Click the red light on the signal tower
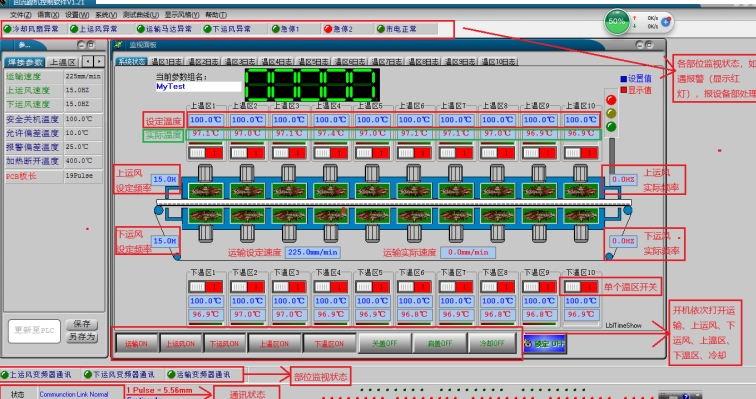 pos(611,100)
